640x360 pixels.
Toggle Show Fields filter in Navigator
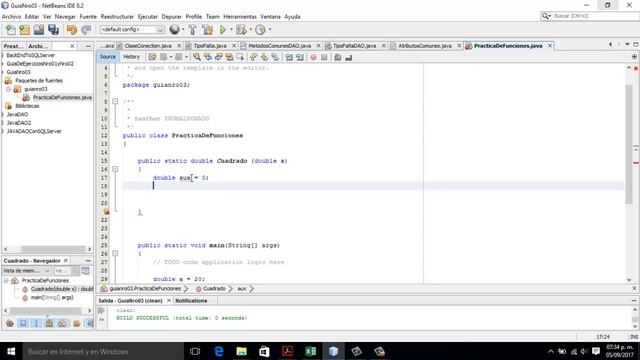point(23,323)
